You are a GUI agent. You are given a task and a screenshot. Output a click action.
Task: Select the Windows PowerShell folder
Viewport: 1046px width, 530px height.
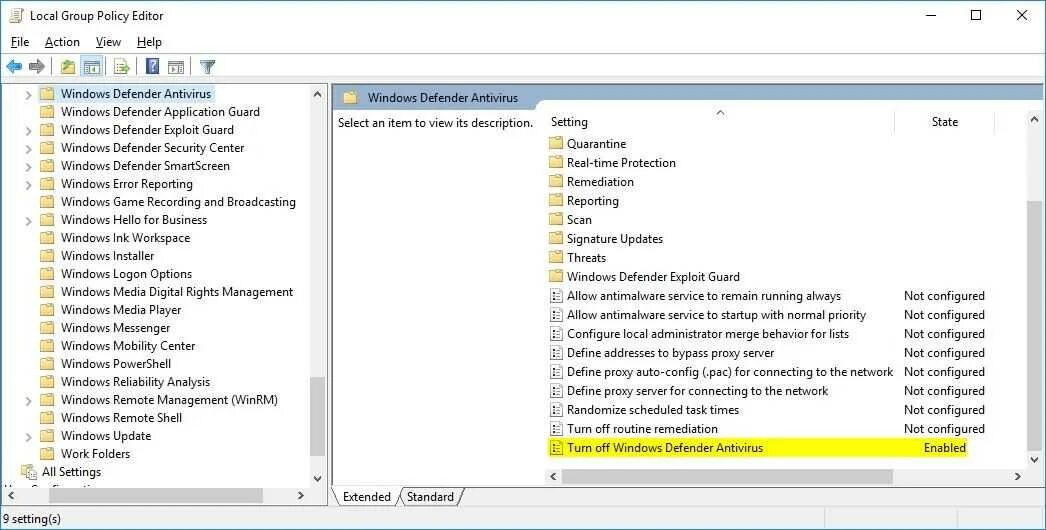(x=116, y=364)
